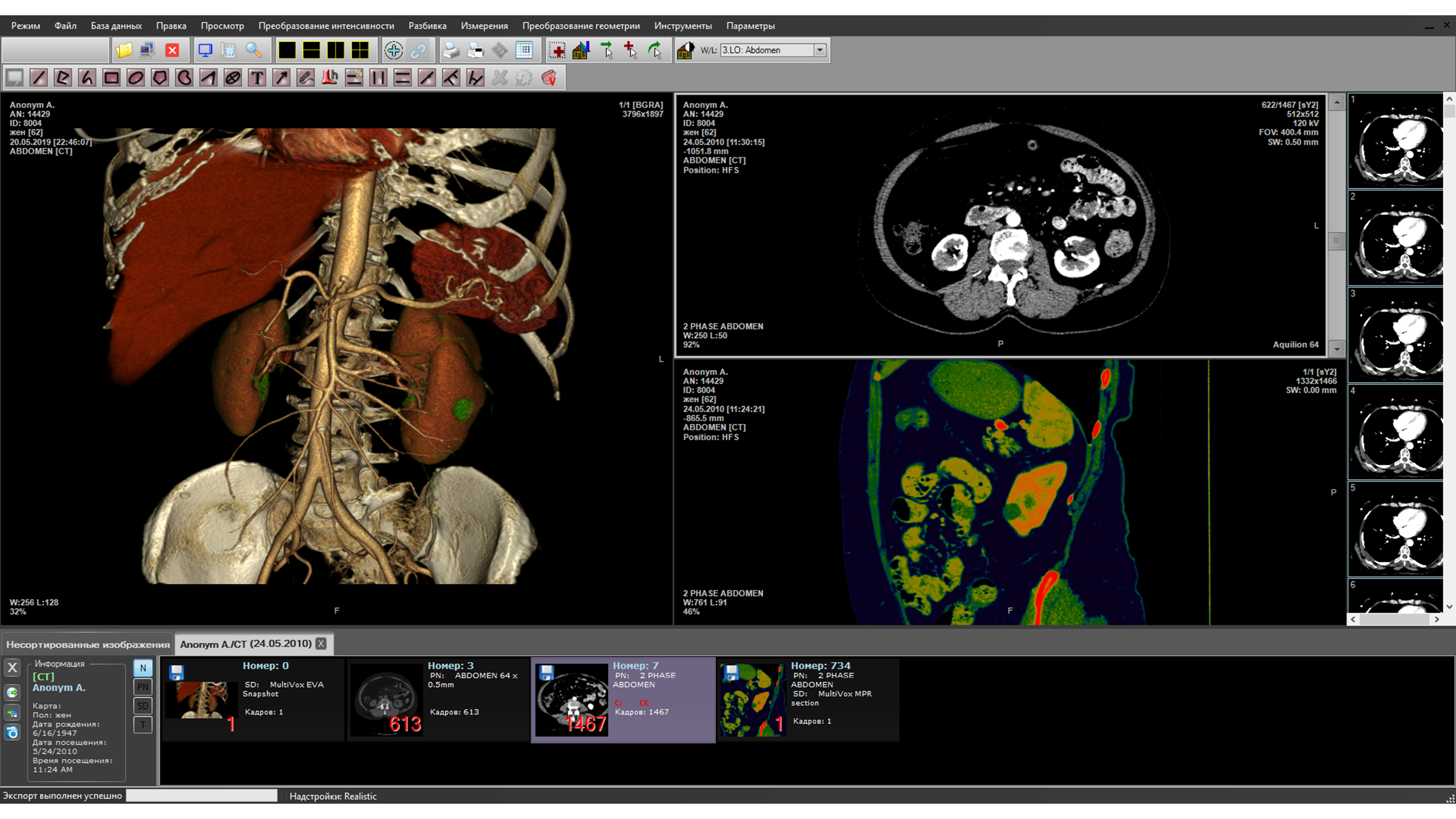Click the first printer icon
This screenshot has width=1456, height=819.
point(451,50)
